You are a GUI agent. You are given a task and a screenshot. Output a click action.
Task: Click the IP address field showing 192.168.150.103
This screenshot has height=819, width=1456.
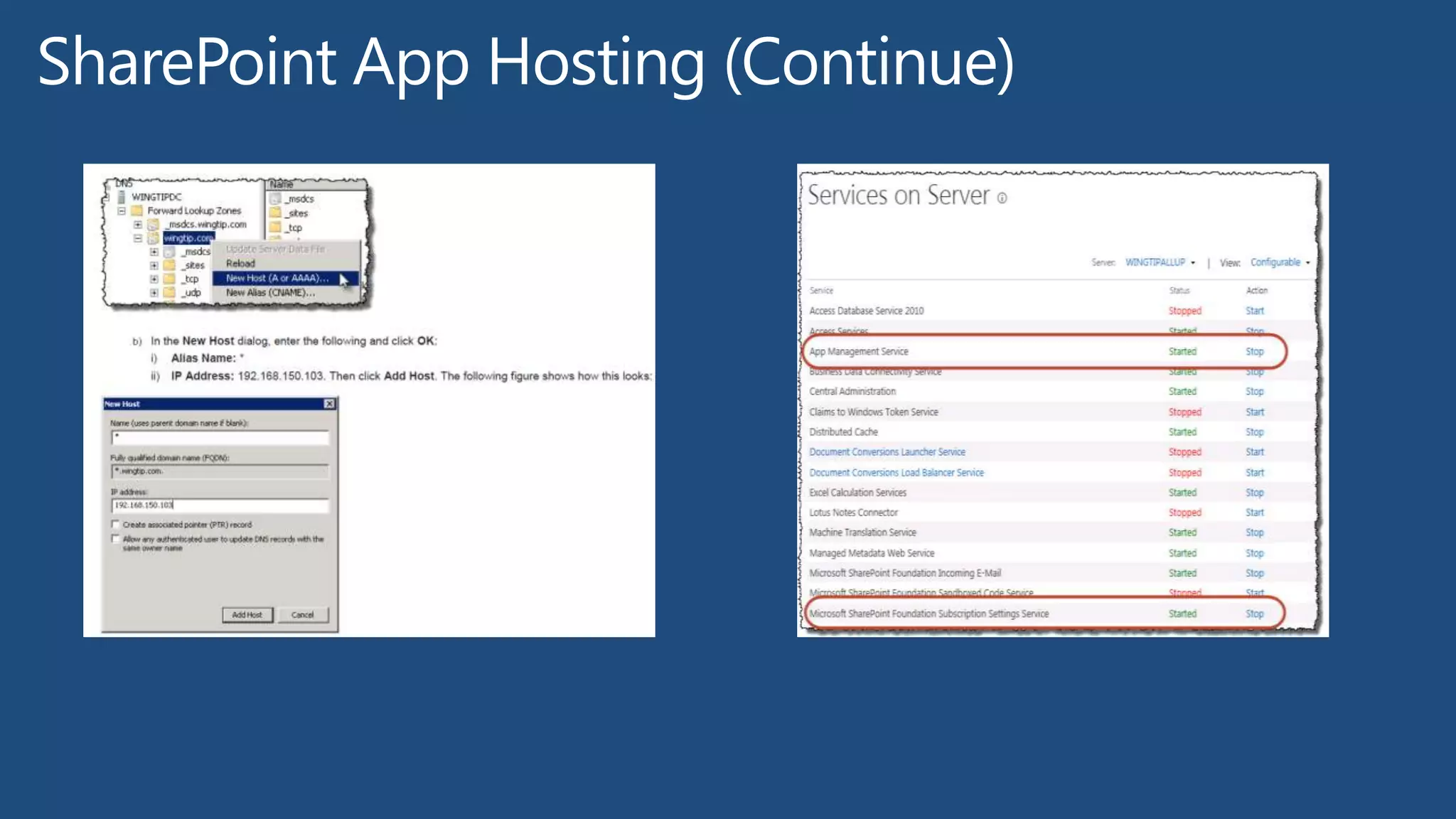point(220,505)
